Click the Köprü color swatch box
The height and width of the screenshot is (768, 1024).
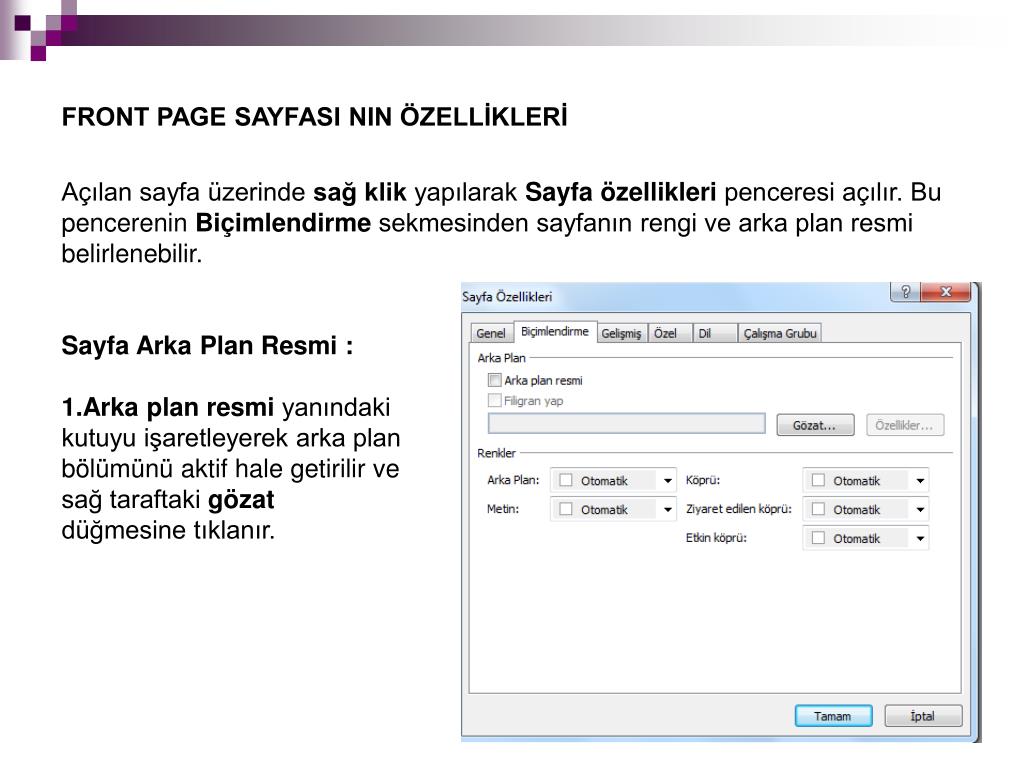(818, 480)
